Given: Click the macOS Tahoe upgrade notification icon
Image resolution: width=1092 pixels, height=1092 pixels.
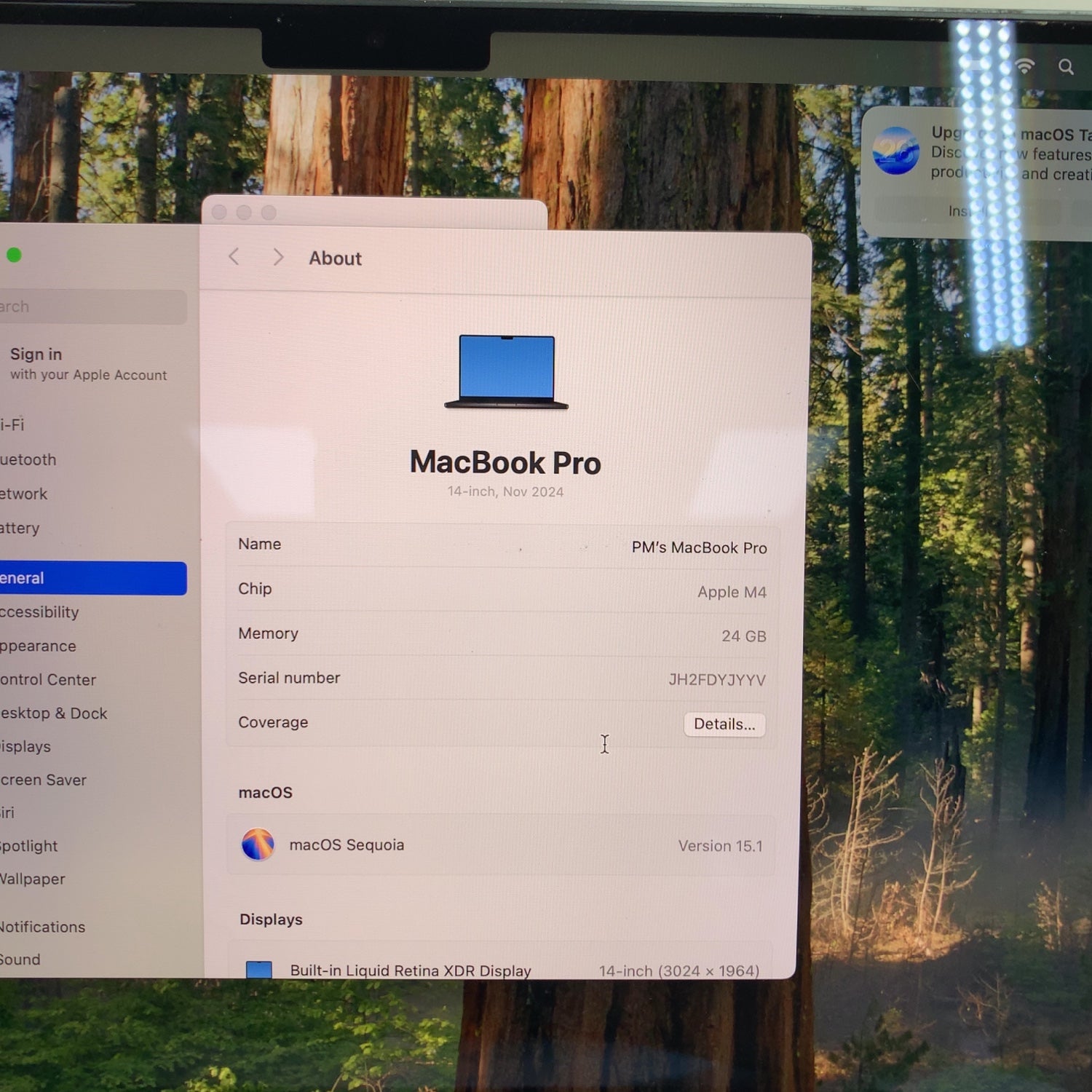Looking at the screenshot, I should [x=895, y=151].
